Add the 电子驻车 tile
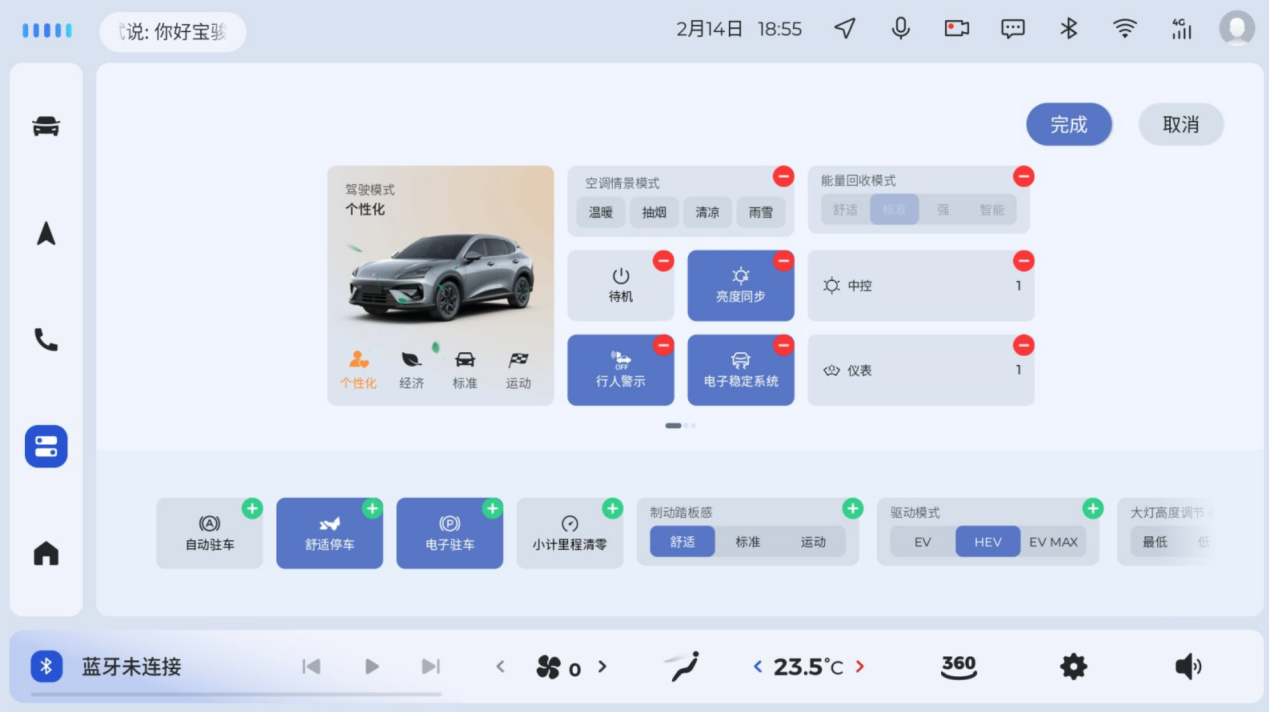Image resolution: width=1269 pixels, height=712 pixels. coord(492,509)
